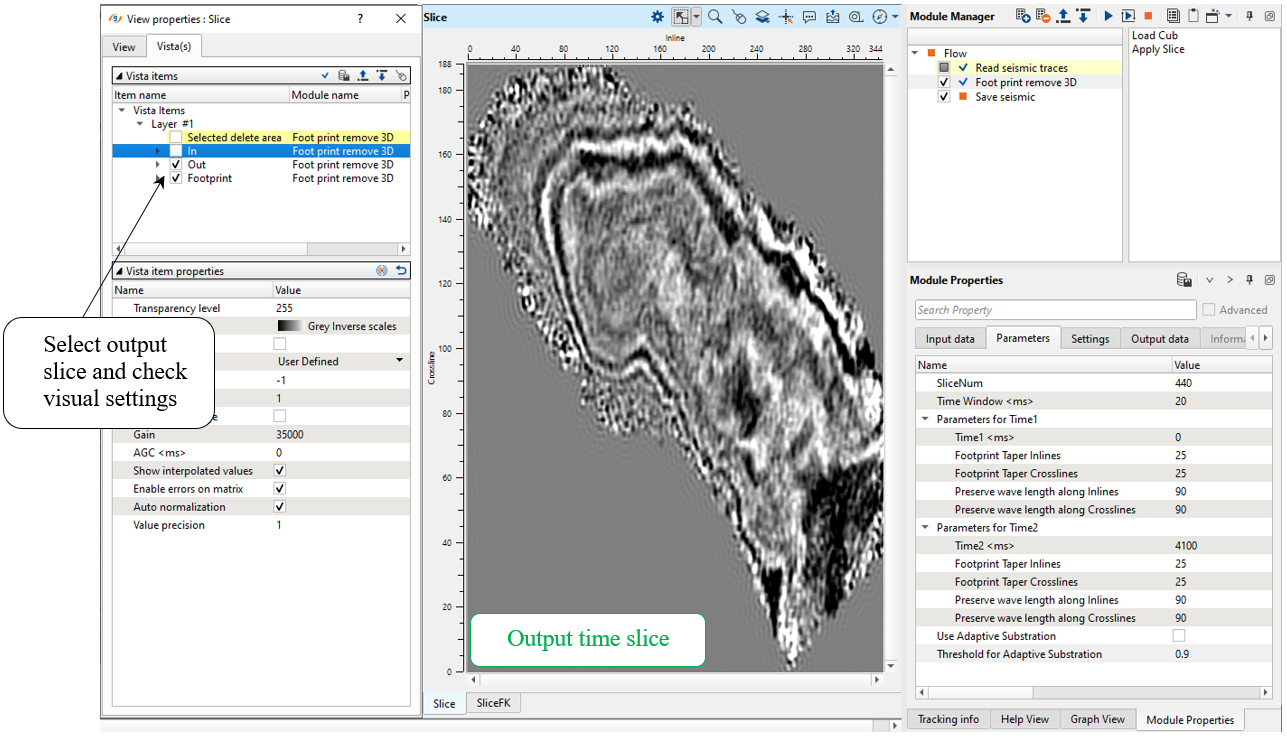
Task: Open the Output data tab
Action: 1159,339
